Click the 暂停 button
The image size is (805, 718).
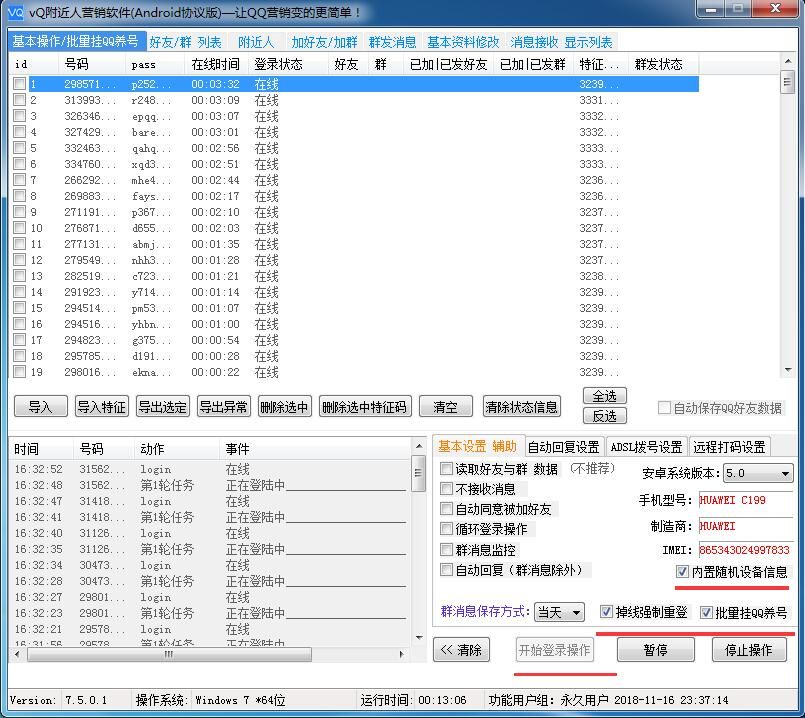pyautogui.click(x=656, y=650)
